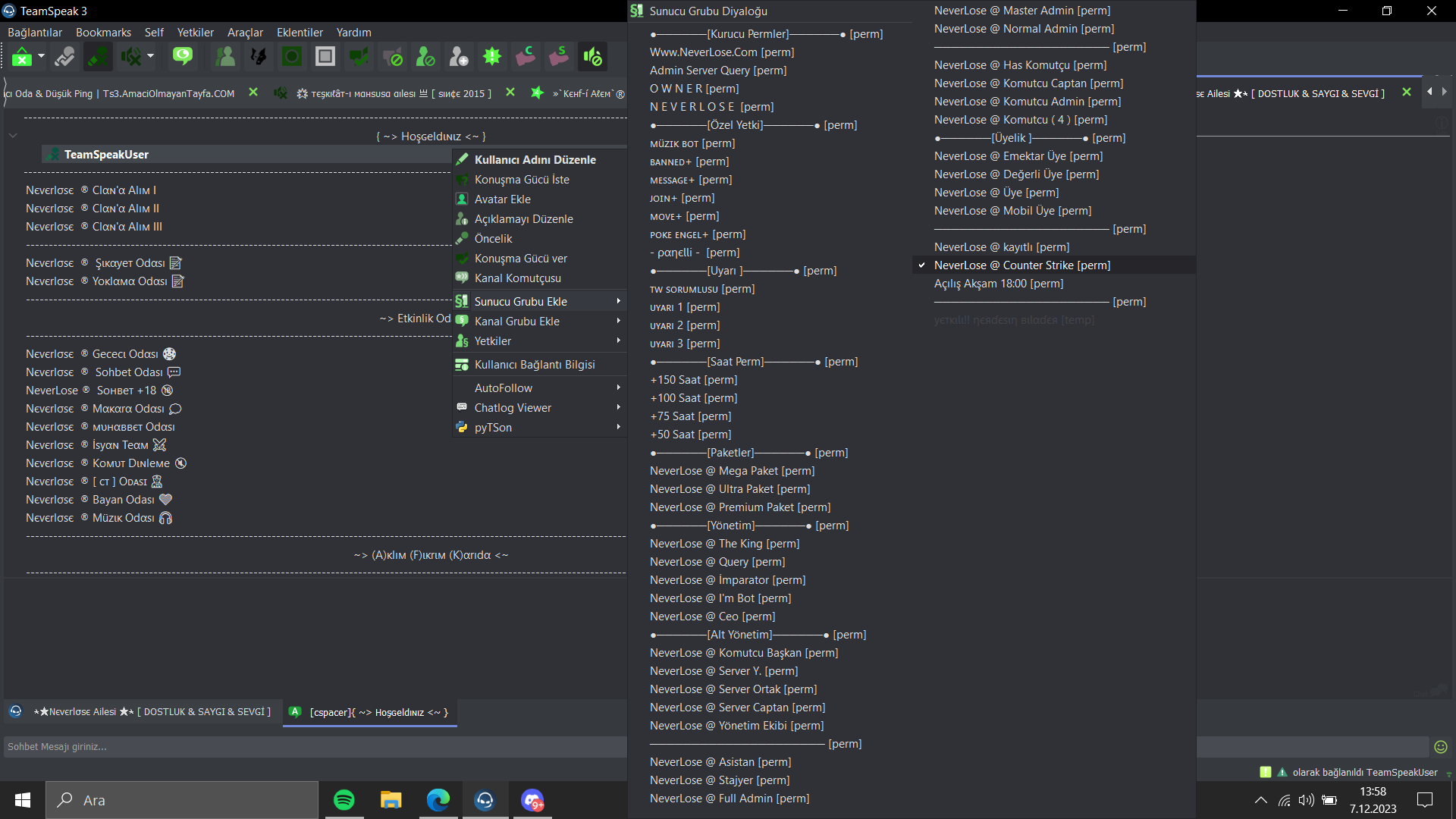
Task: Expand the AutoFollow submenu
Action: 540,388
